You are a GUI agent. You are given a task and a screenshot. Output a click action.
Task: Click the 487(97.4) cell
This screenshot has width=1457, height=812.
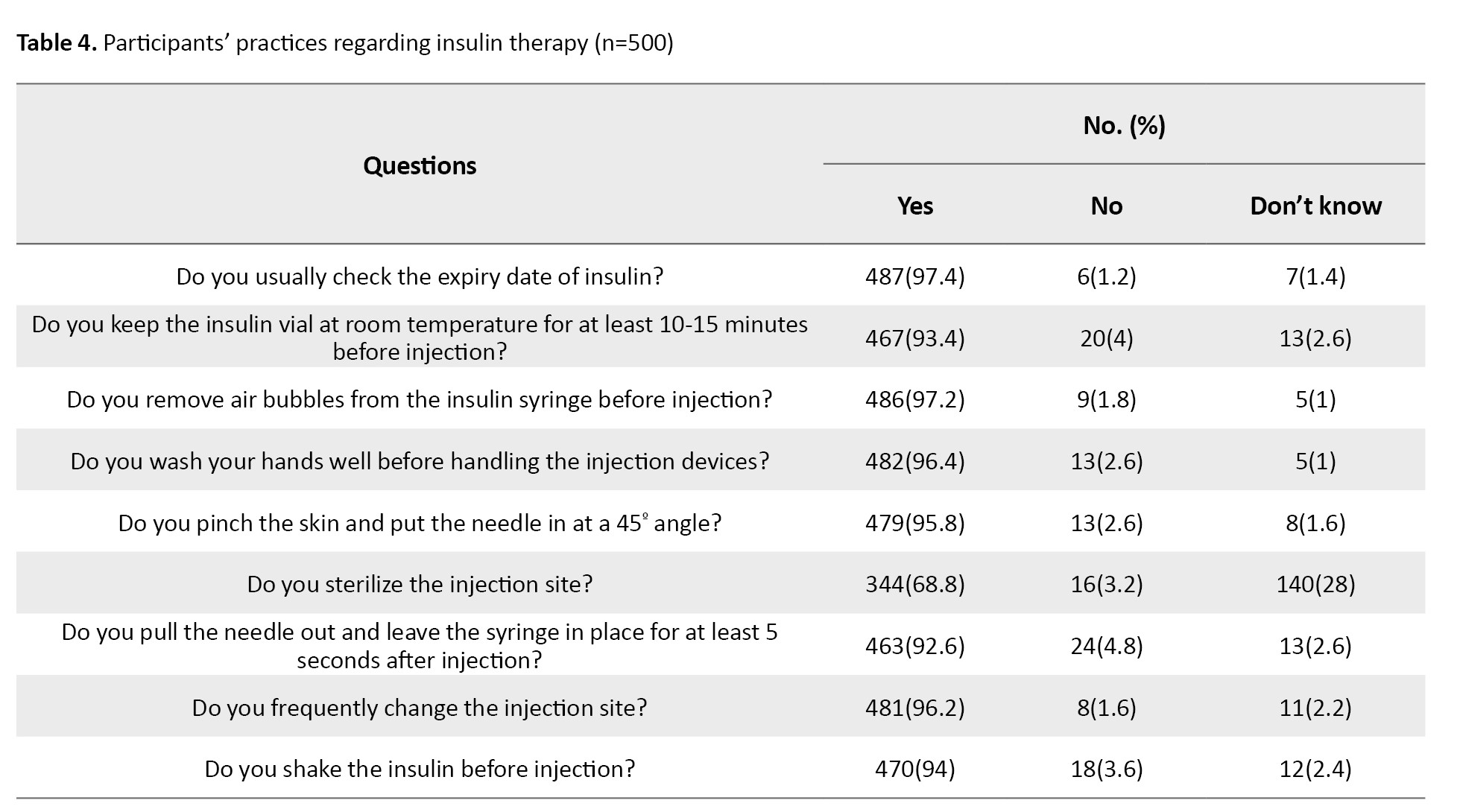coord(914,277)
